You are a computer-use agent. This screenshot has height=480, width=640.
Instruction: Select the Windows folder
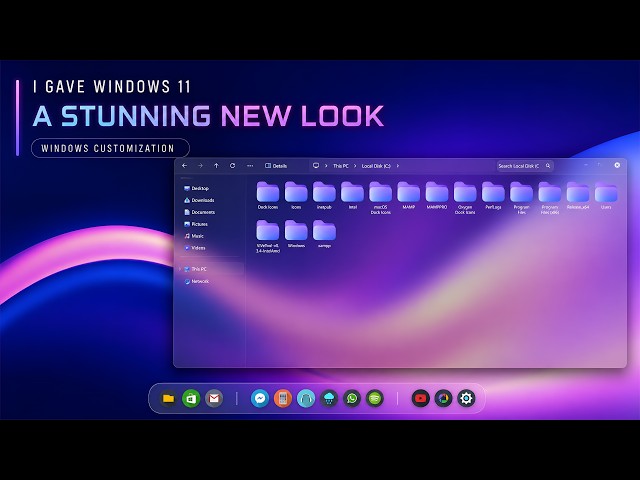296,234
